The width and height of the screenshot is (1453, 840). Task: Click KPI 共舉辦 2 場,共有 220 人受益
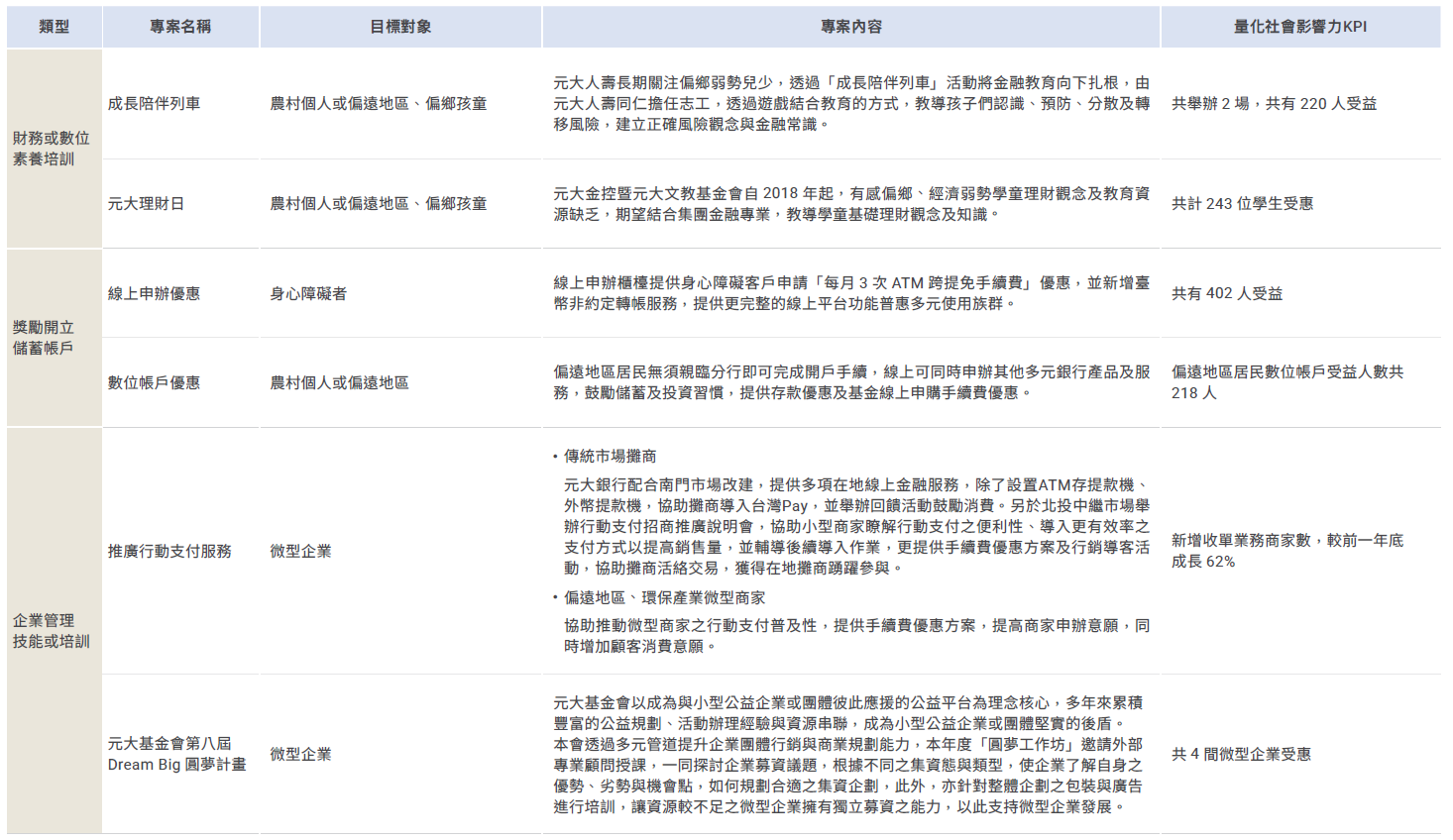1274,103
